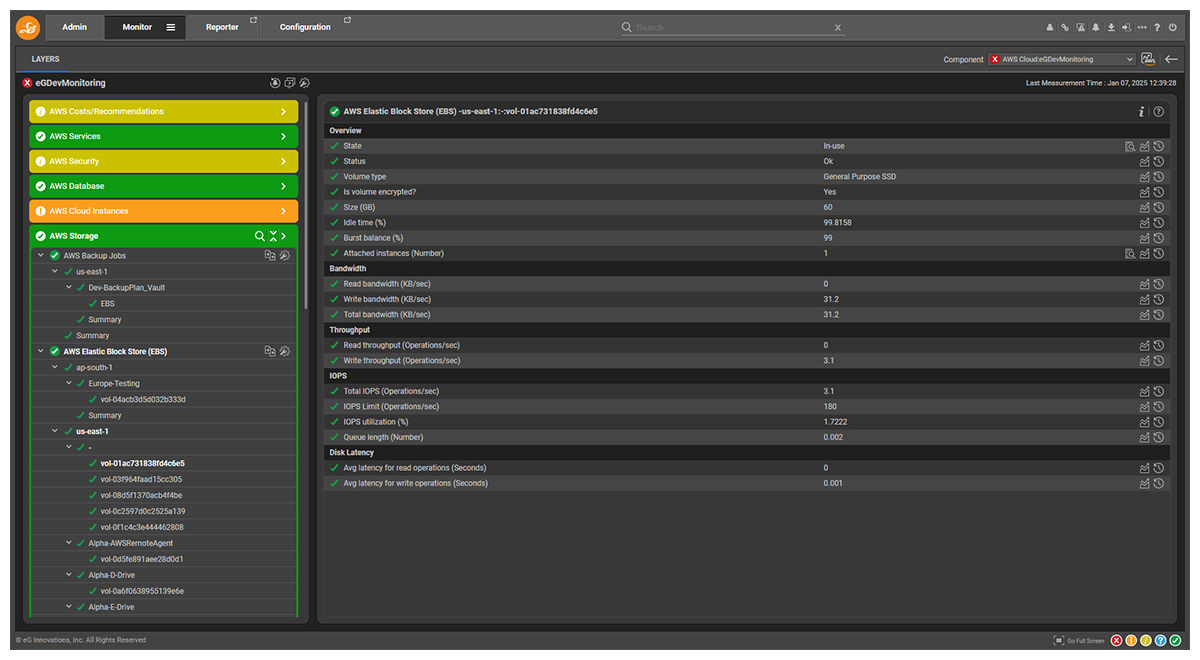This screenshot has width=1200, height=660.
Task: Click the red critical status indicator at bottom right
Action: point(1117,640)
